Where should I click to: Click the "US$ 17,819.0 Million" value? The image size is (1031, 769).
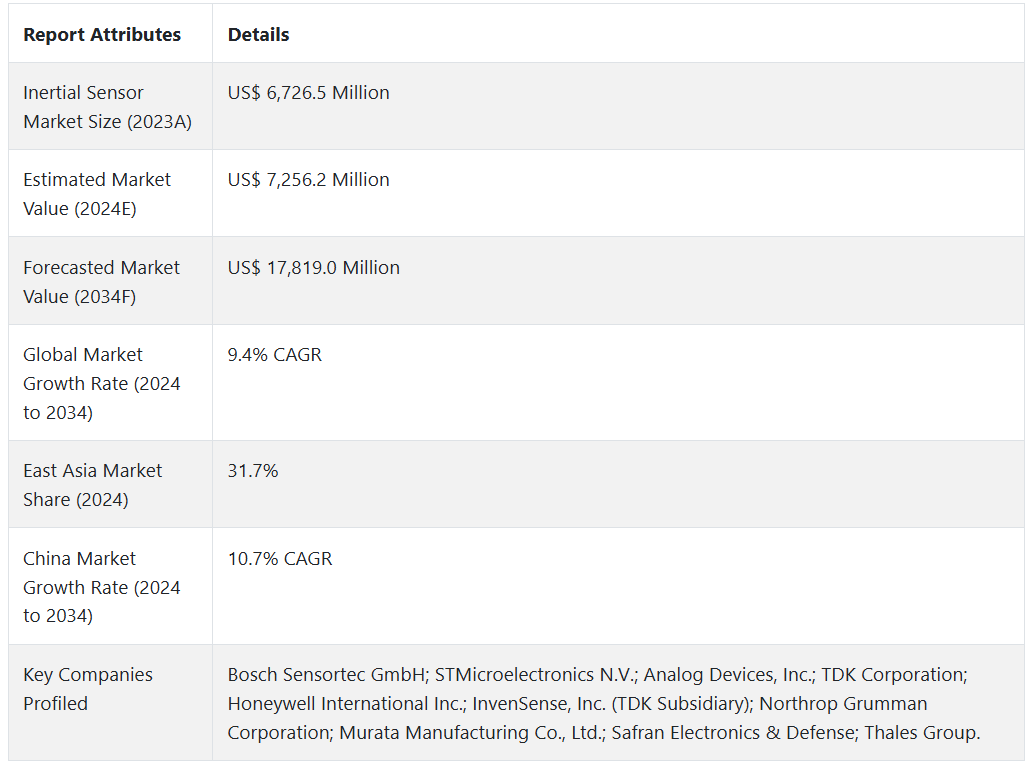[x=313, y=268]
